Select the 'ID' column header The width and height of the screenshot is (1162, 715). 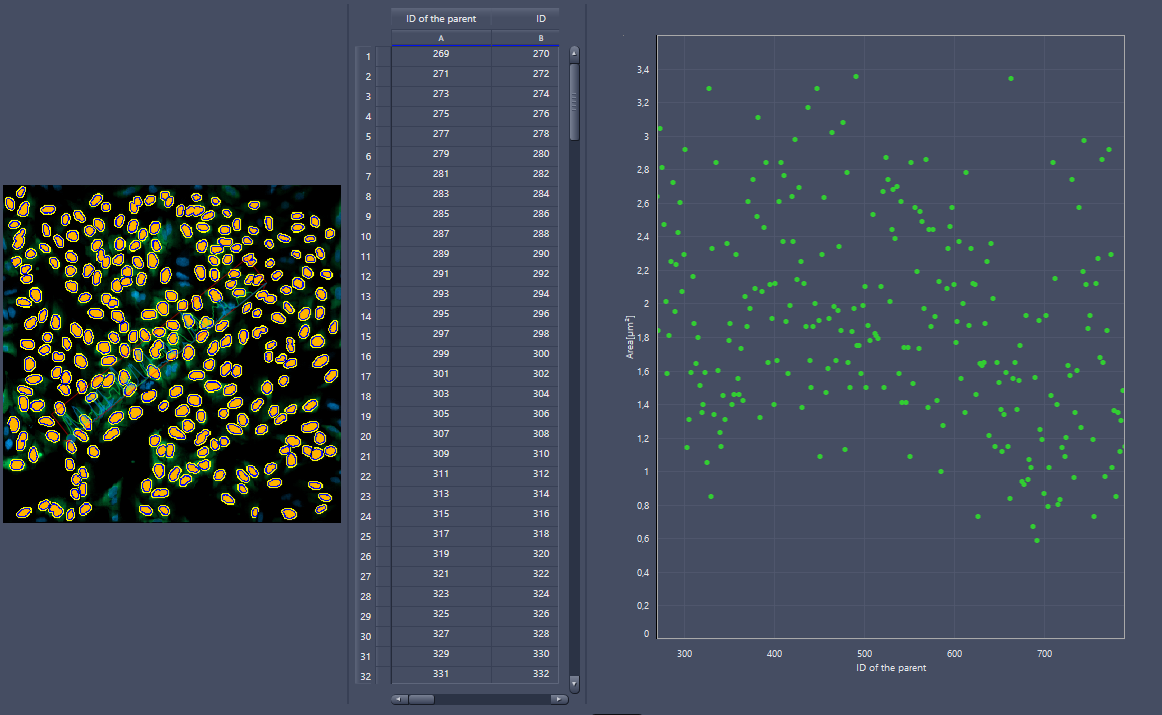click(539, 18)
